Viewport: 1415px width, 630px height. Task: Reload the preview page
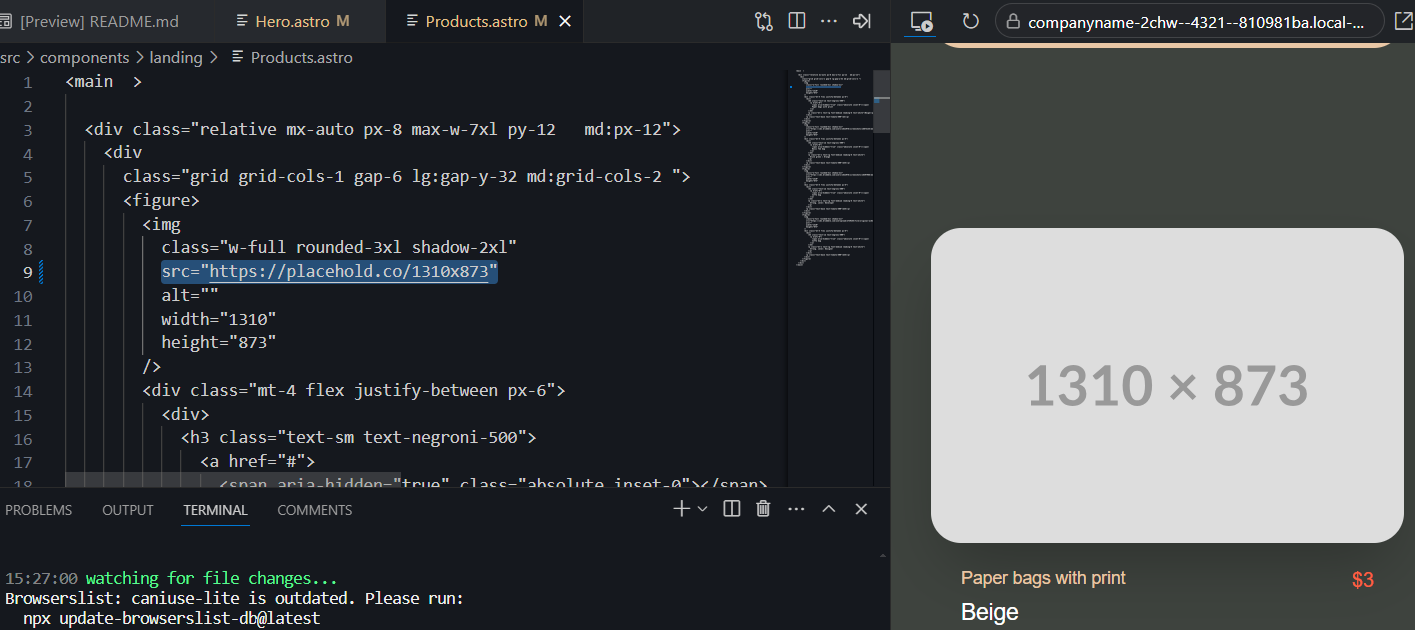(970, 21)
